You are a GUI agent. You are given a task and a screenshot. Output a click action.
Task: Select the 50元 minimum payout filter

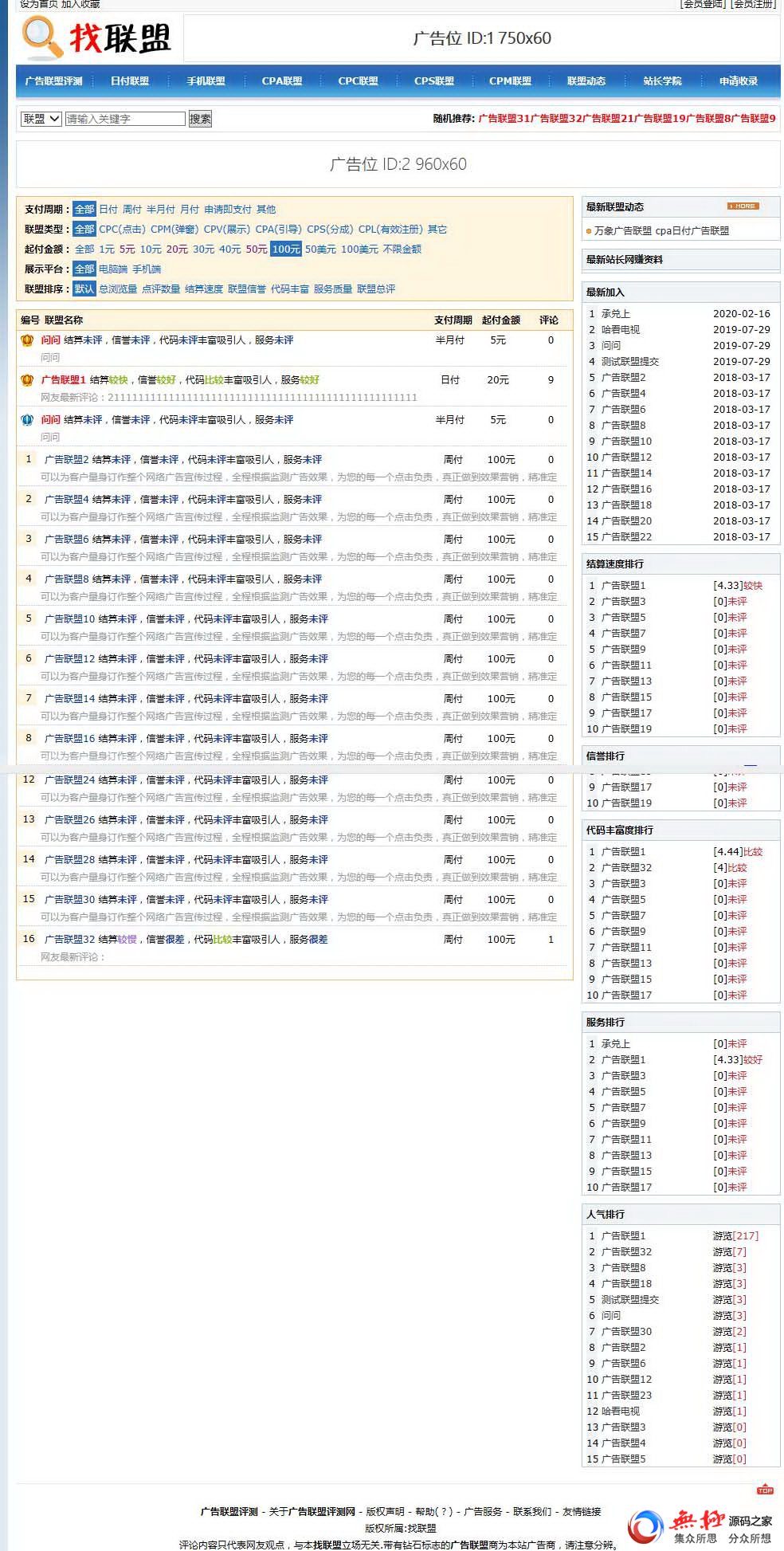pos(257,249)
